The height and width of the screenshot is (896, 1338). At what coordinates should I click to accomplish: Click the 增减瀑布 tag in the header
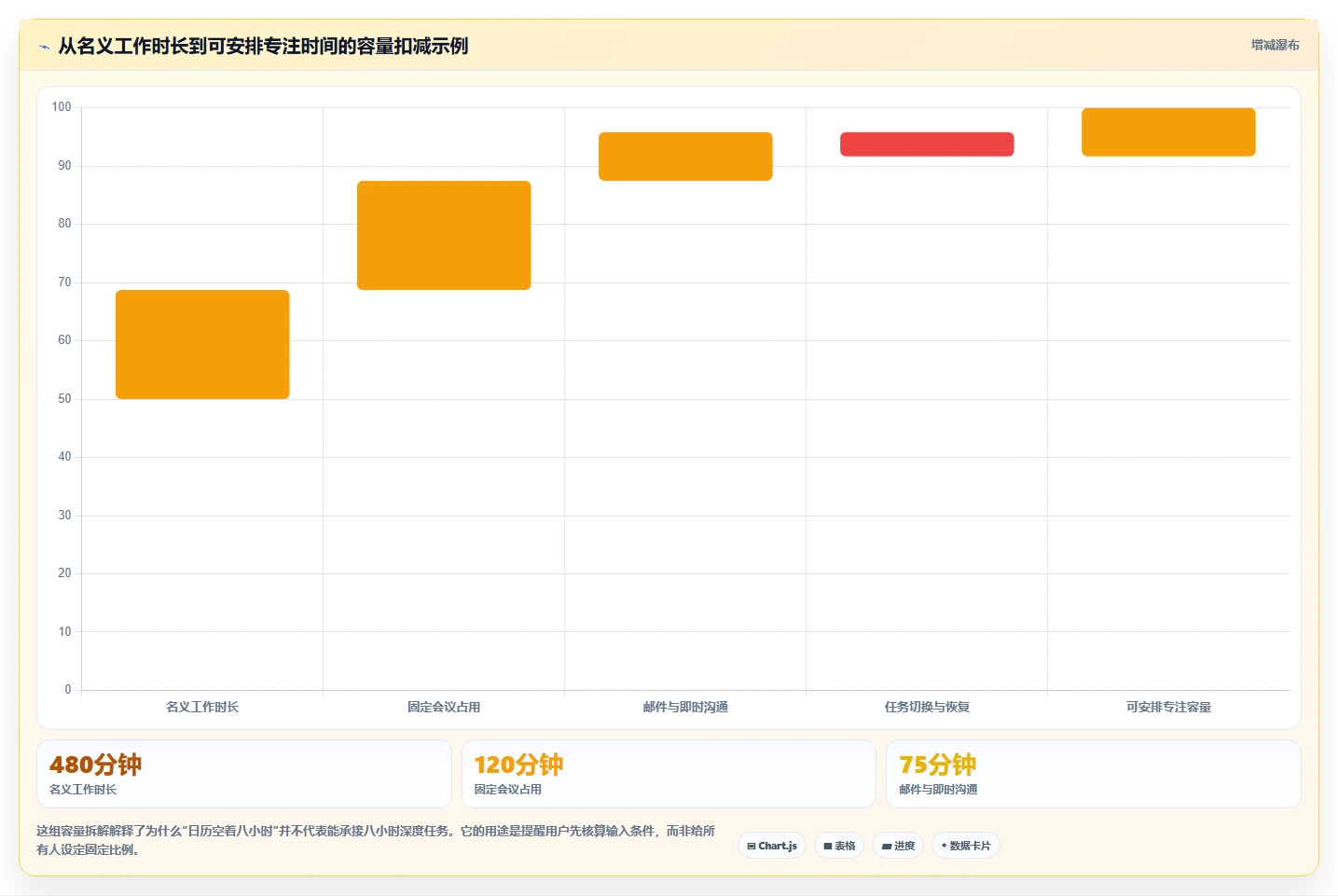tap(1275, 45)
